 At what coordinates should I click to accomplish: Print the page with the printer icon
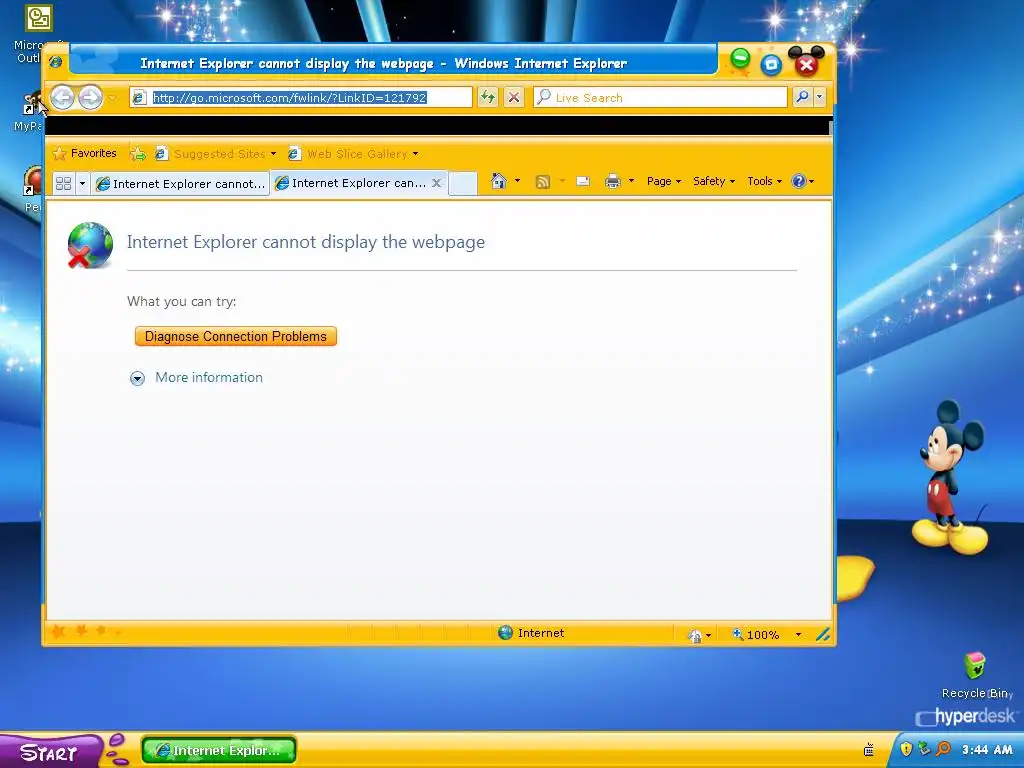(x=613, y=182)
